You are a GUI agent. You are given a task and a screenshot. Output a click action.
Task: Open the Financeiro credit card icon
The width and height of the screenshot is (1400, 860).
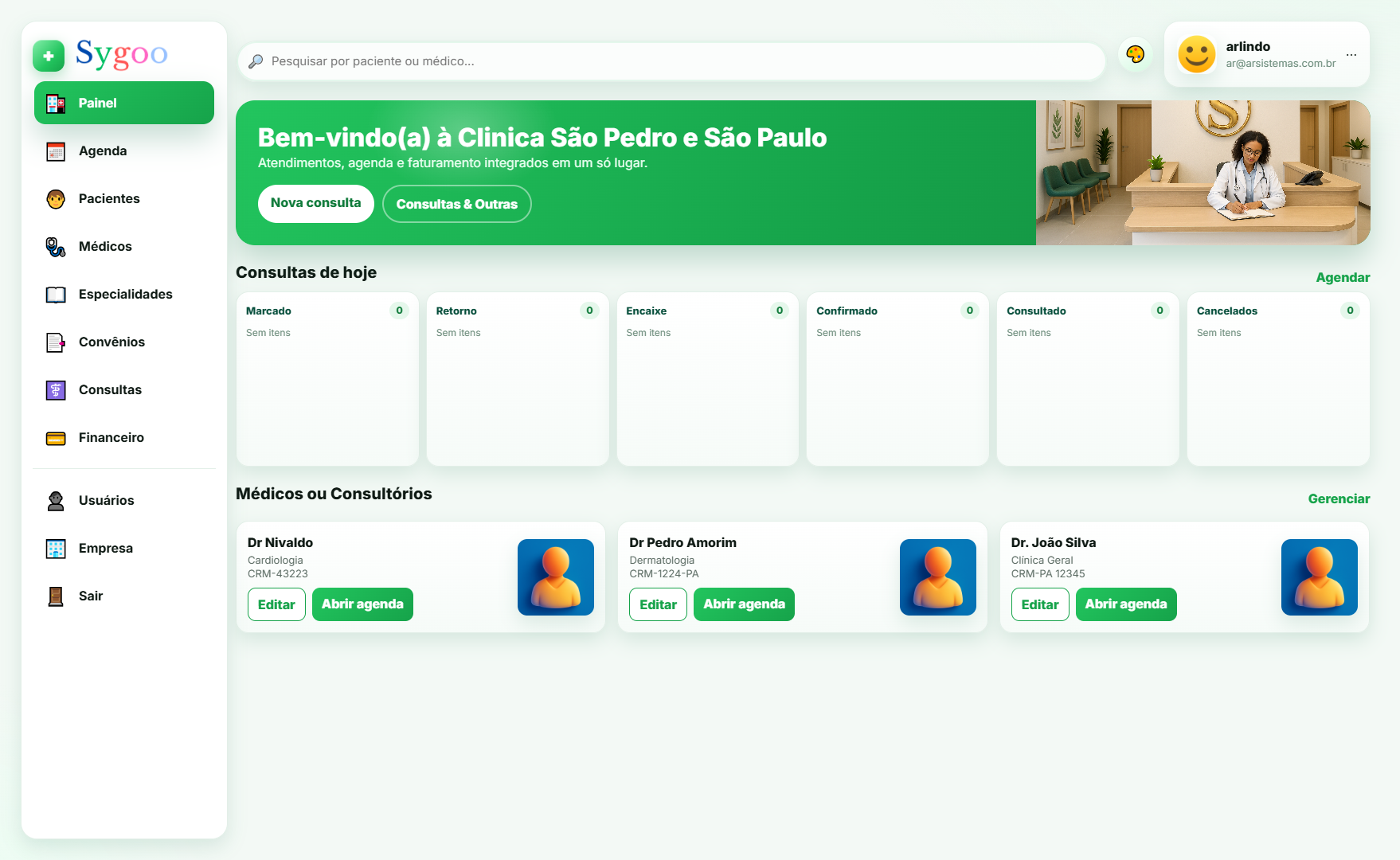56,438
